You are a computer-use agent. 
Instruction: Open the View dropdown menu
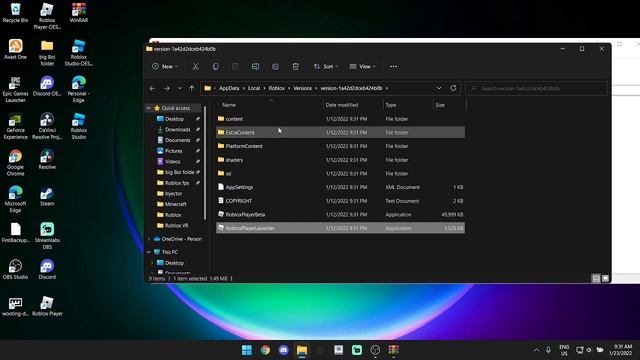362,67
